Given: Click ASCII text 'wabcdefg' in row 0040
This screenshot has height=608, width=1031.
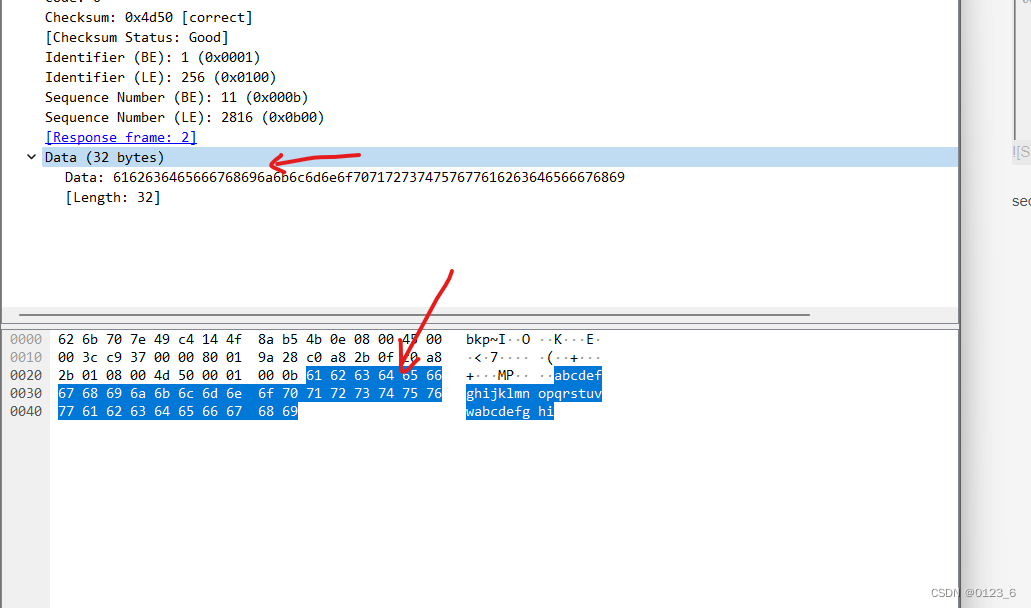Looking at the screenshot, I should (x=498, y=411).
